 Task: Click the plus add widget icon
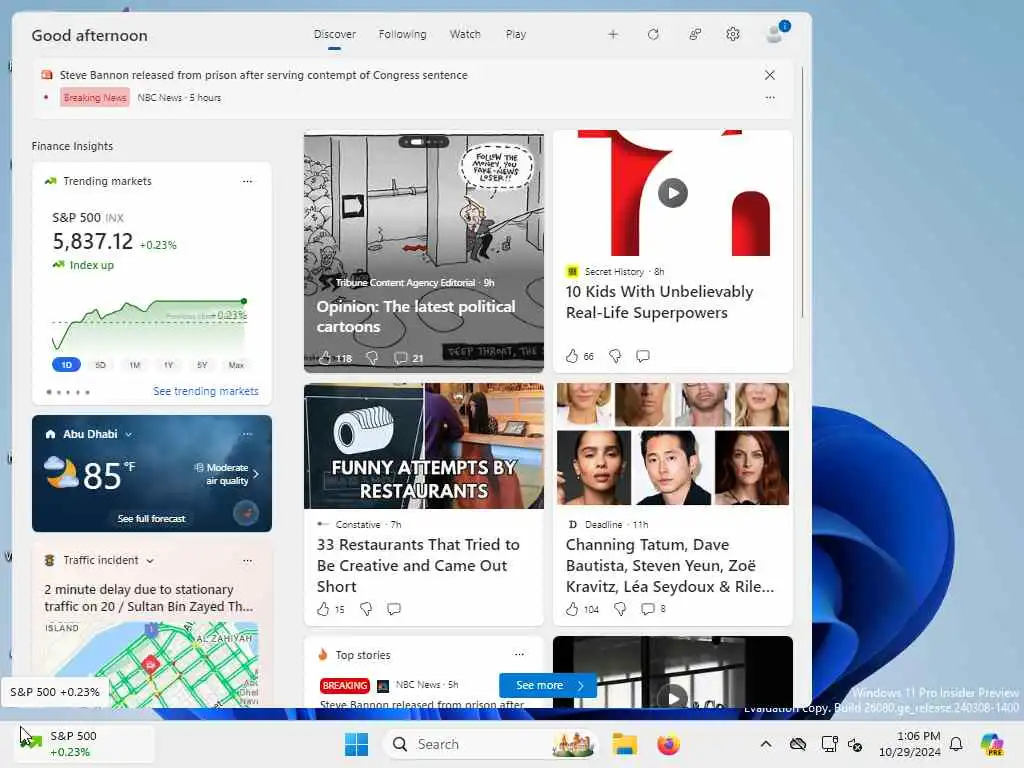(613, 34)
